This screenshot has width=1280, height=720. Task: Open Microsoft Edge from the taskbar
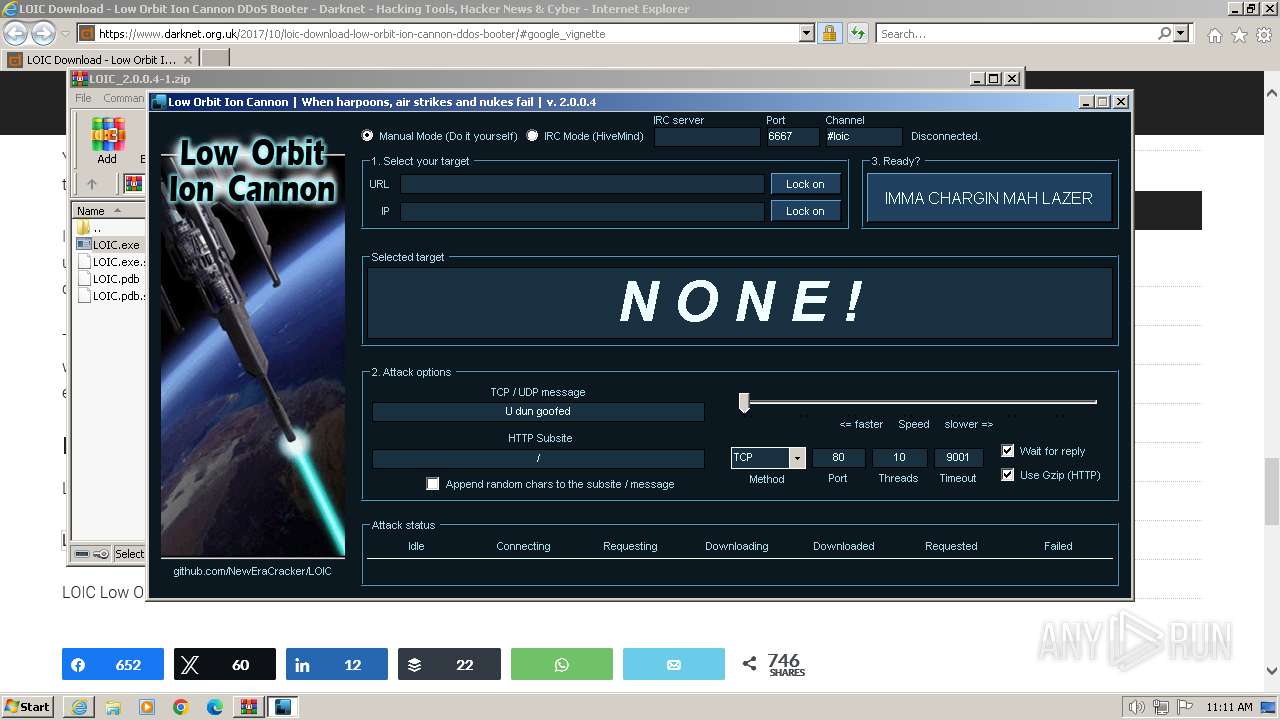(214, 707)
